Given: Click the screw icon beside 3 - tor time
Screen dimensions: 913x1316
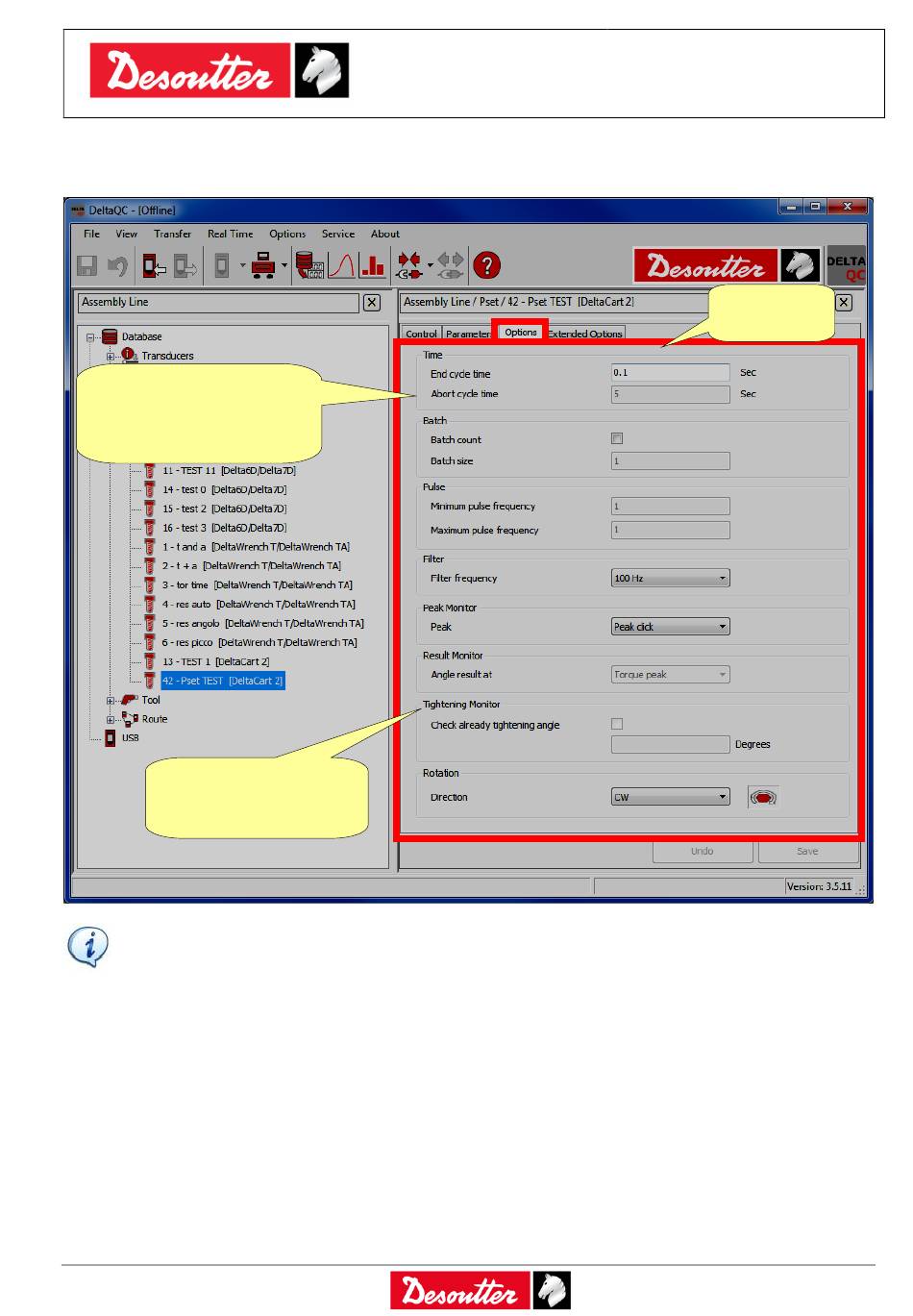Looking at the screenshot, I should pyautogui.click(x=150, y=585).
